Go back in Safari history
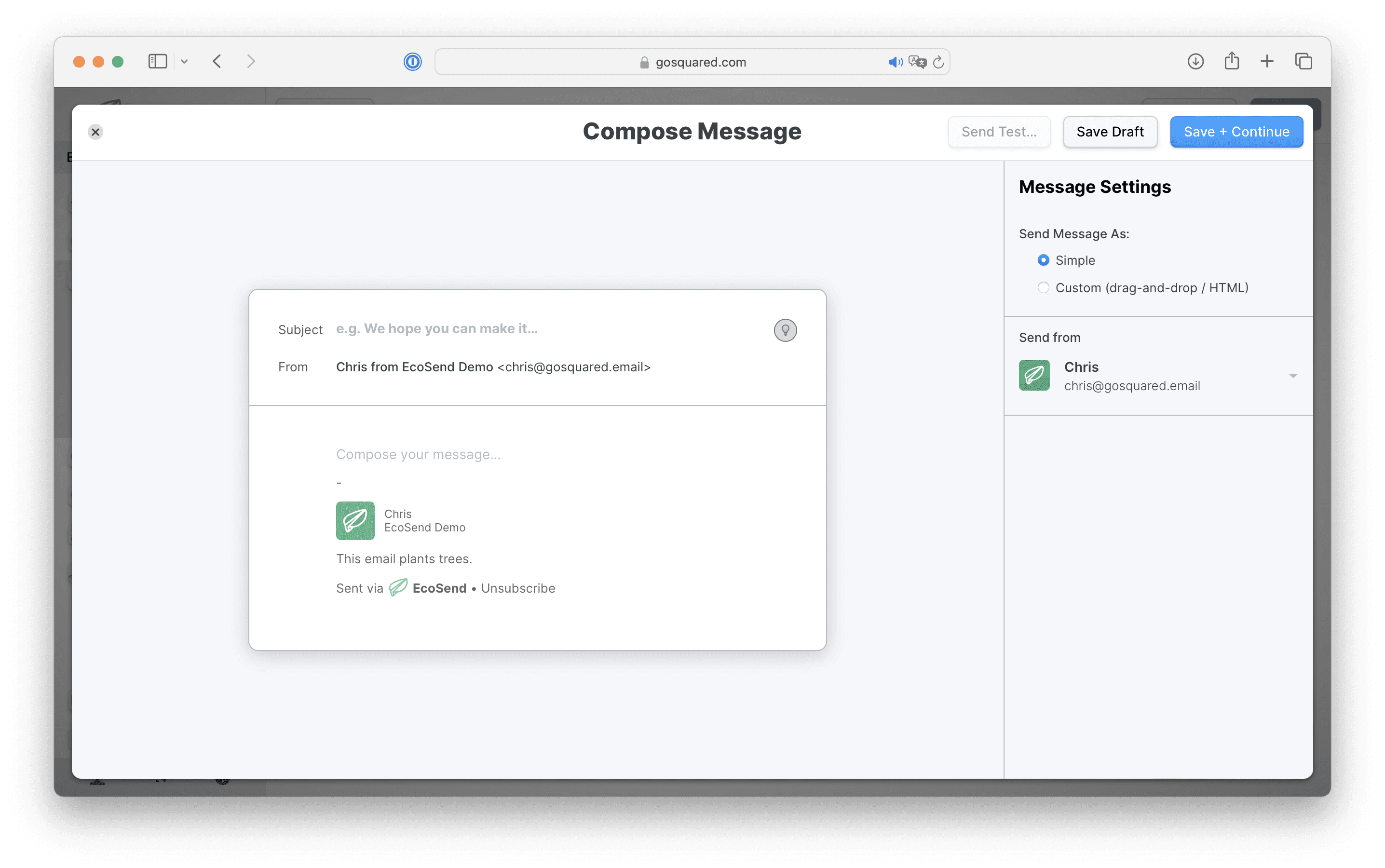 click(x=217, y=61)
